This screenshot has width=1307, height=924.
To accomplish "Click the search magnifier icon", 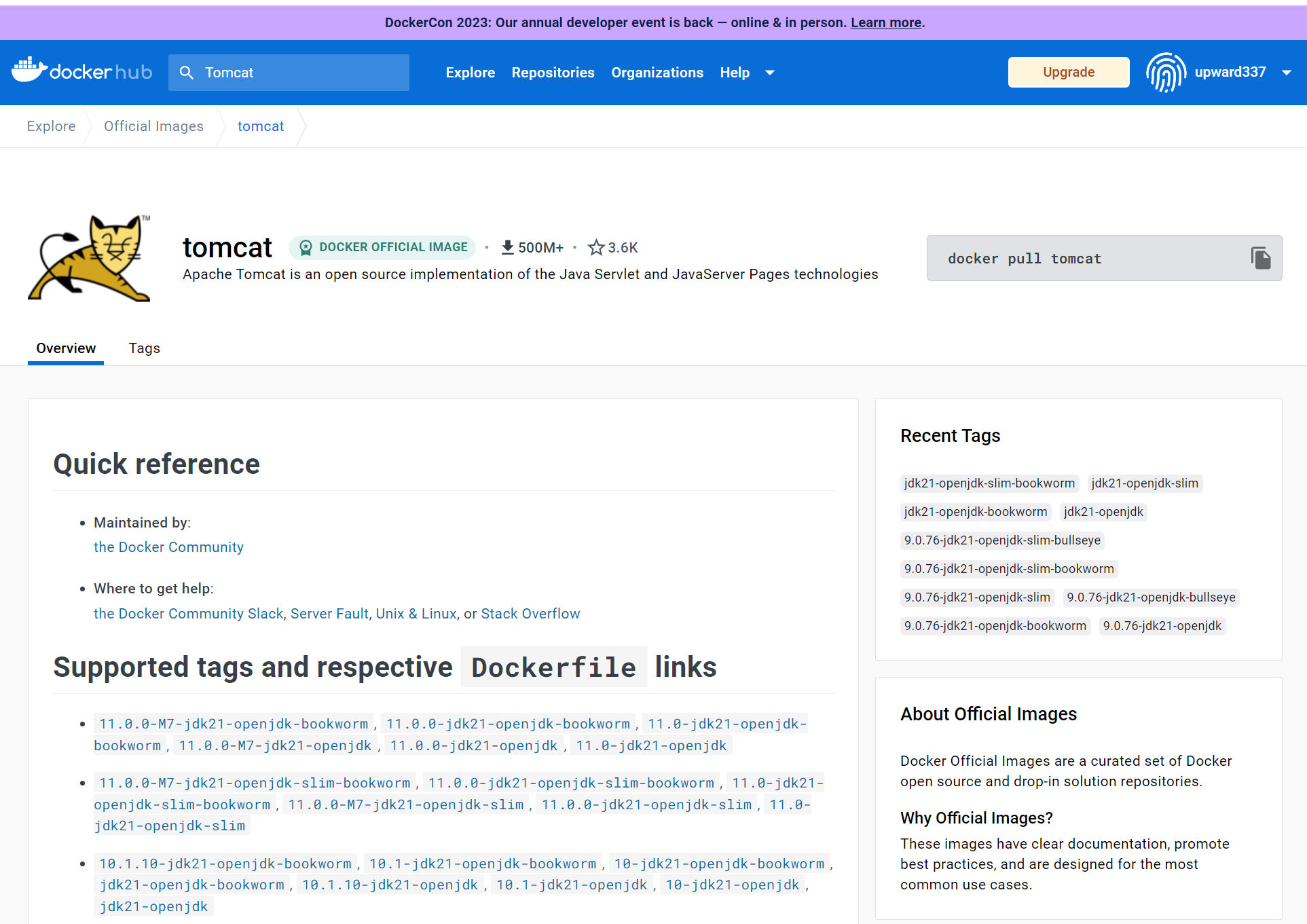I will (x=187, y=72).
